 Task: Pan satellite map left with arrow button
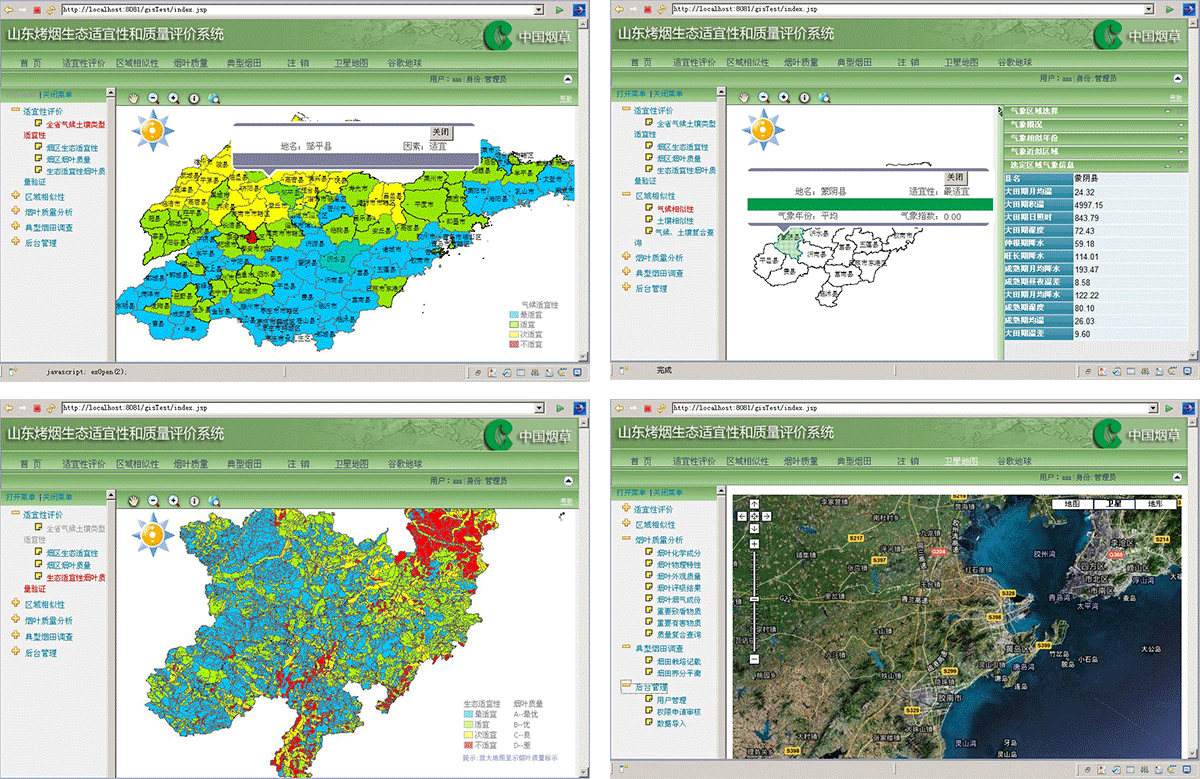click(x=742, y=516)
